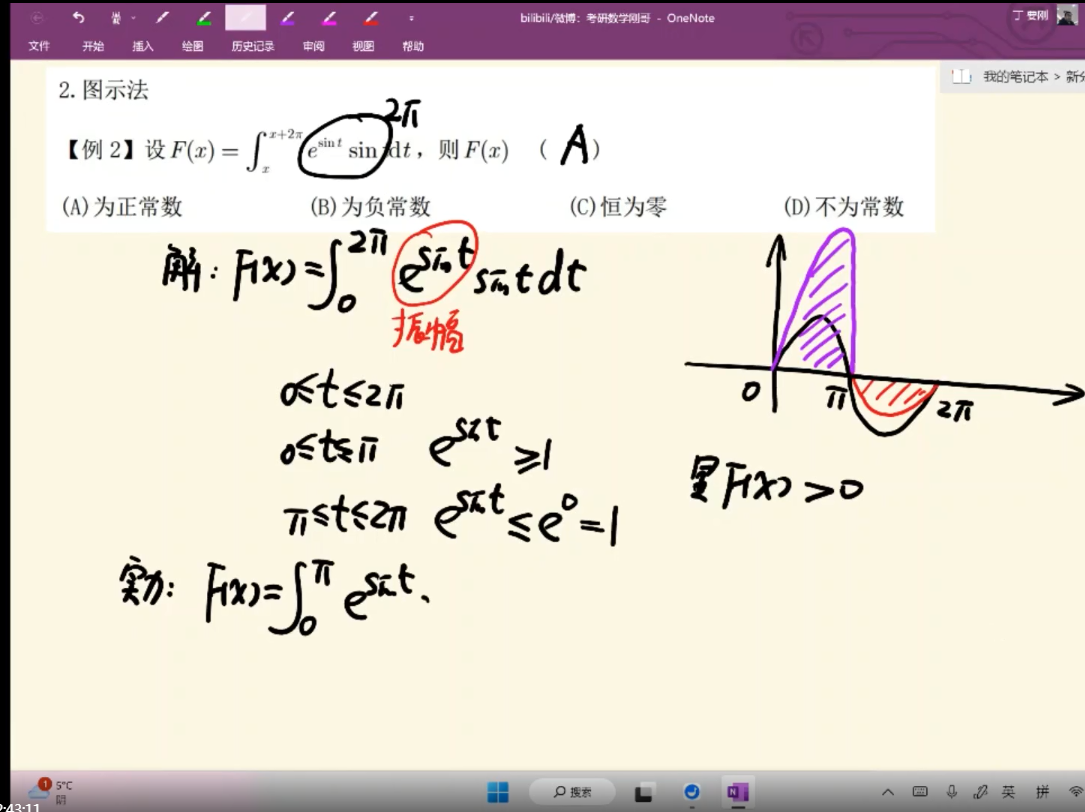Click the user account name 丁安刚

pos(1031,16)
